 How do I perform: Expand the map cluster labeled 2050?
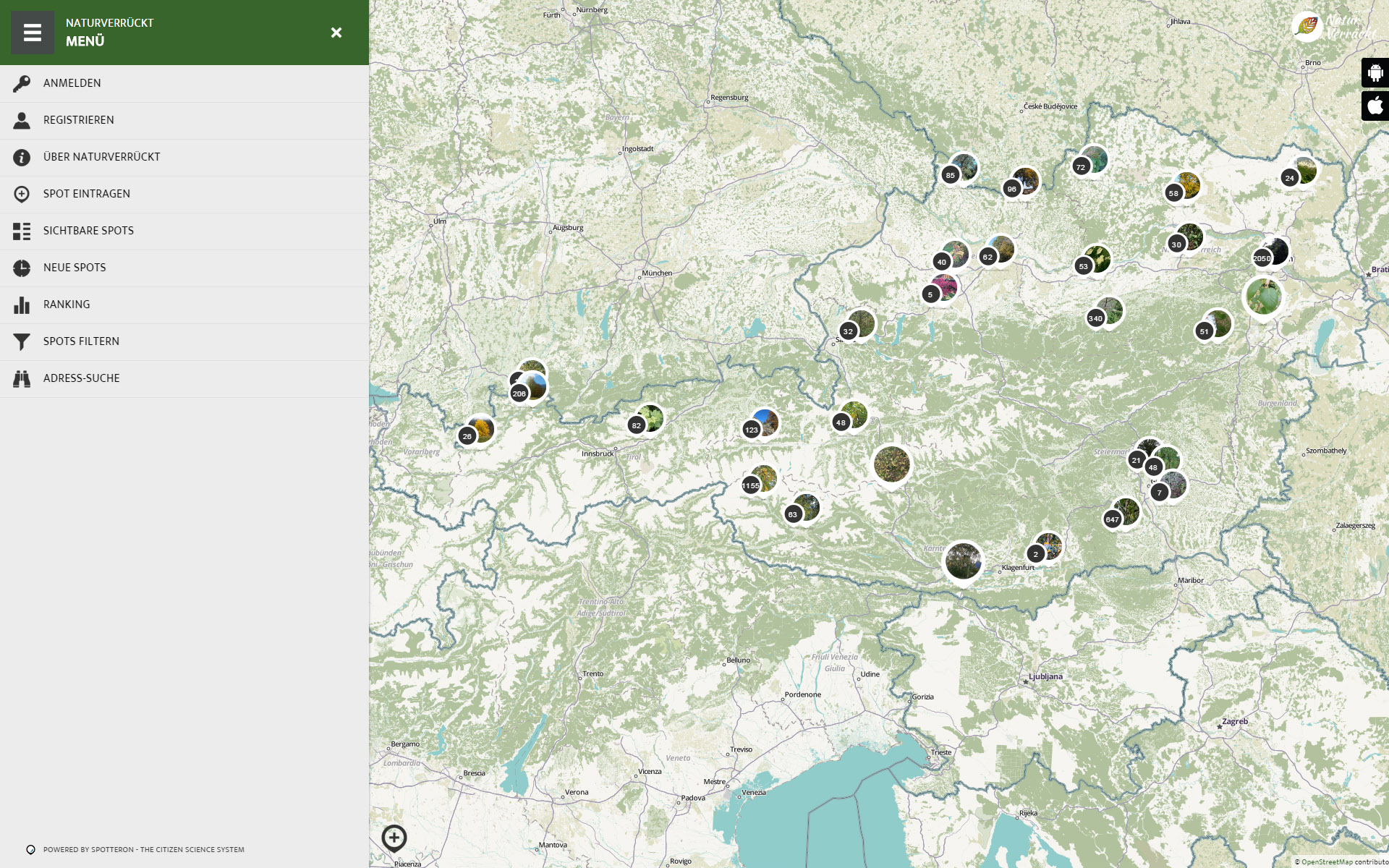(1262, 258)
